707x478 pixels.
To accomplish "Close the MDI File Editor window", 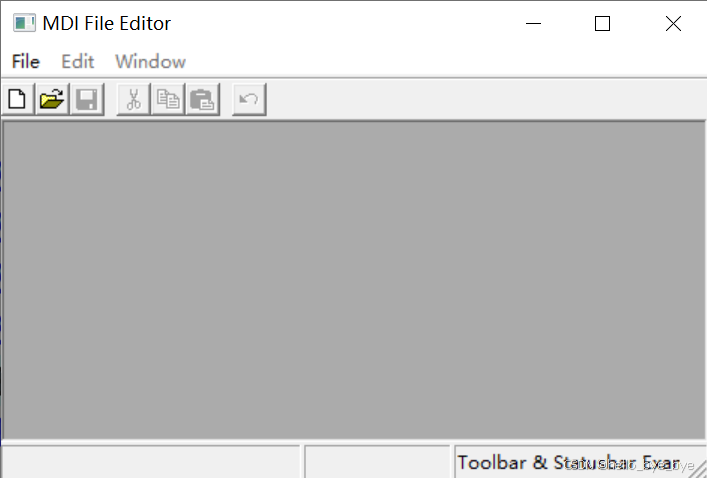I will (x=673, y=23).
